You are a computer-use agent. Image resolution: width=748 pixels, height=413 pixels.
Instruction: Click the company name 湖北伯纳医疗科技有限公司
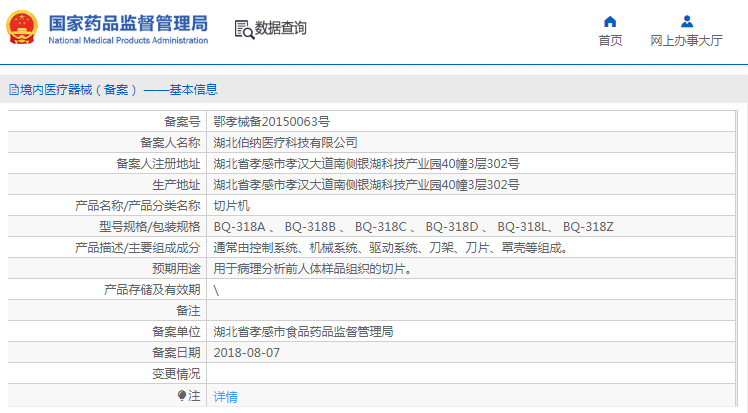285,142
